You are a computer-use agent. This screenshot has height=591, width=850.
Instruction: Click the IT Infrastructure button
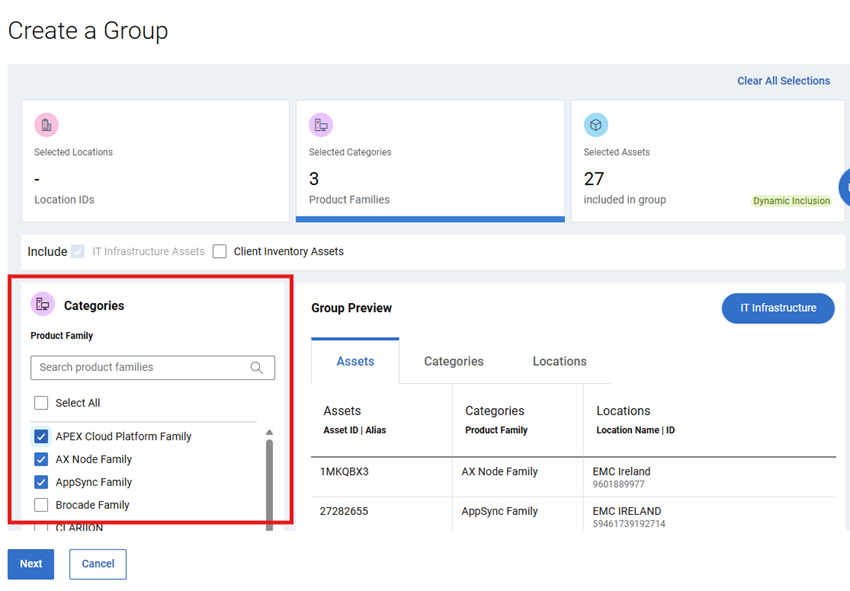pyautogui.click(x=778, y=308)
